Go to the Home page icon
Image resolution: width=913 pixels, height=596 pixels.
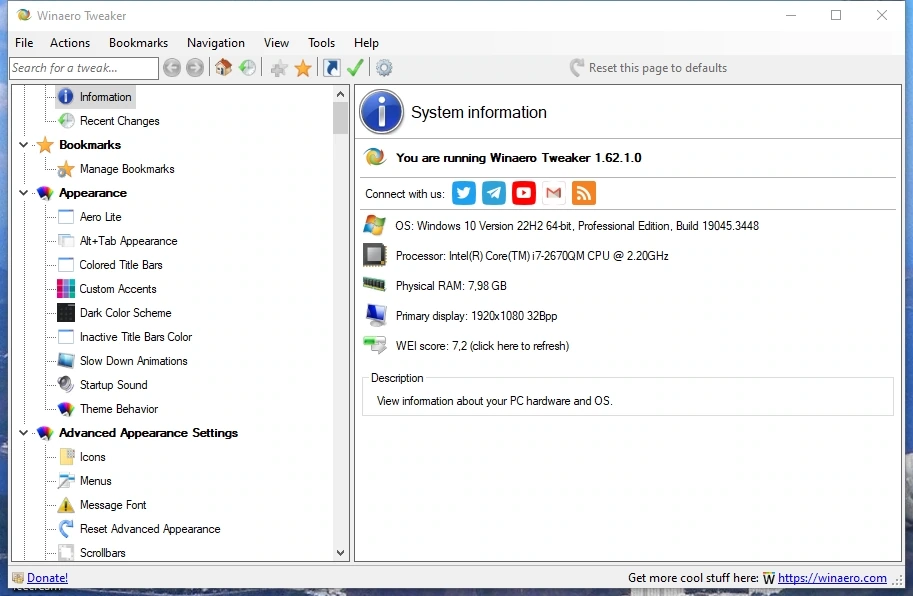(x=224, y=68)
